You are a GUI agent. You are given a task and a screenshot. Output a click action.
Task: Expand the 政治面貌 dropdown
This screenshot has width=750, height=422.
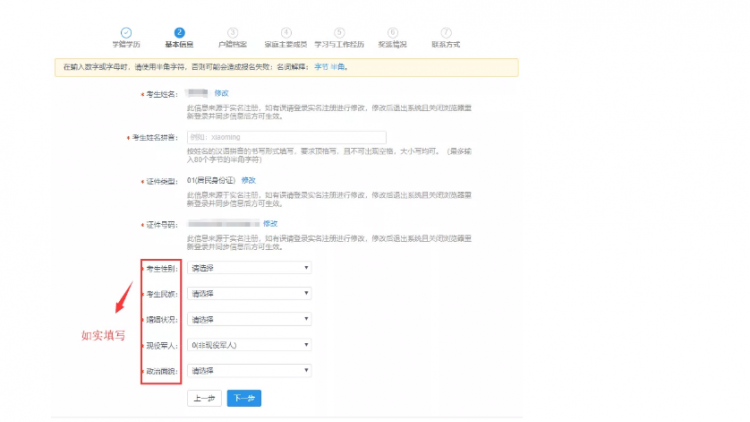coord(249,371)
